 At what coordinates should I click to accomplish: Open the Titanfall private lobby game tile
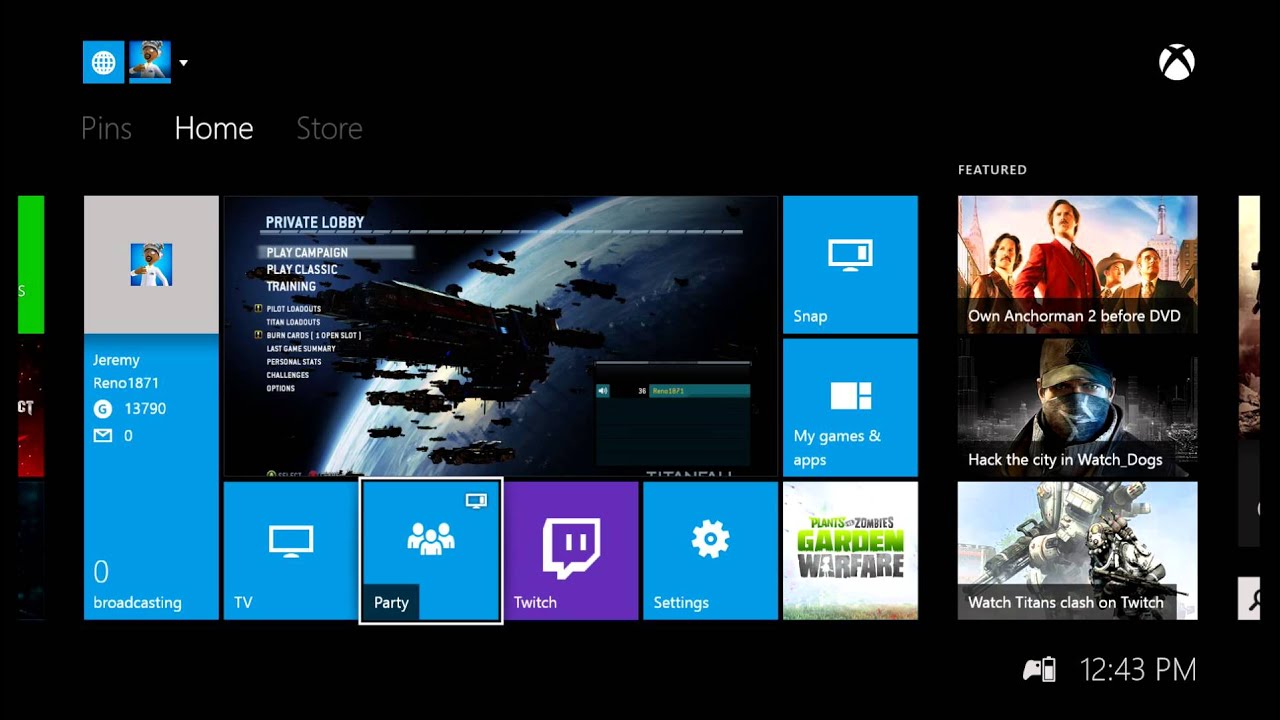tap(500, 336)
